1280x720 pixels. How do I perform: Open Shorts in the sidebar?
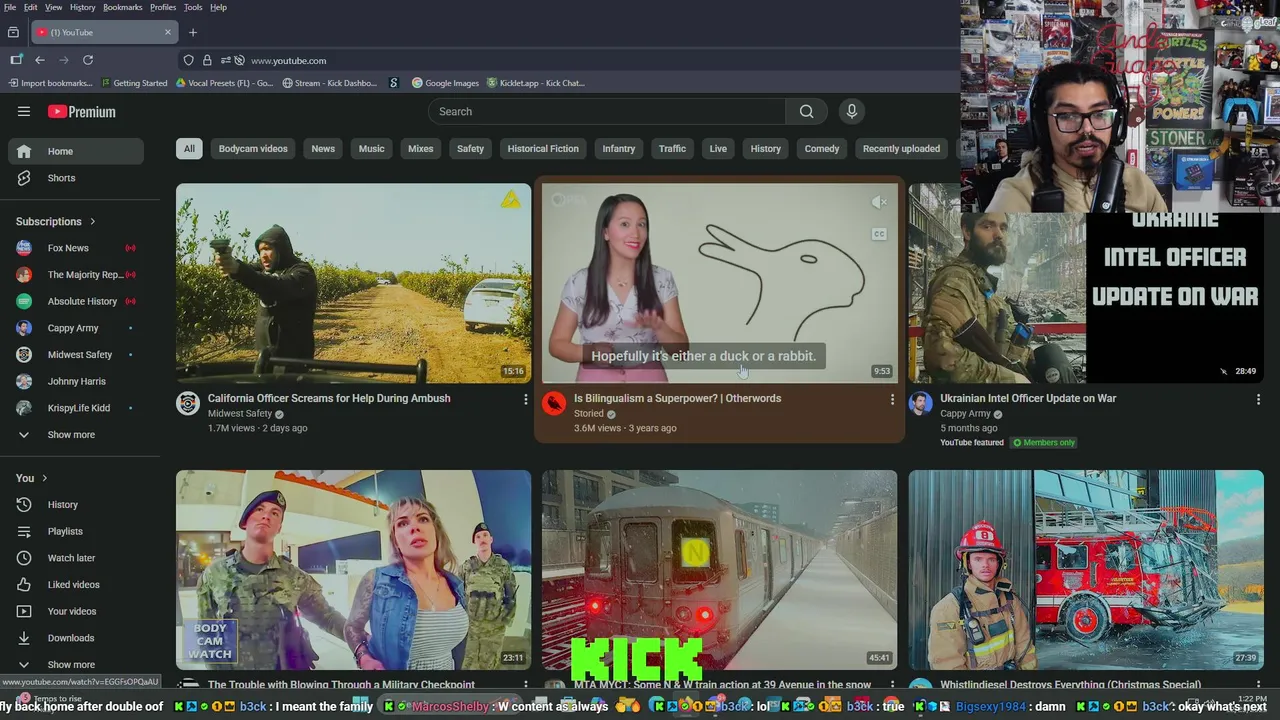point(76,178)
